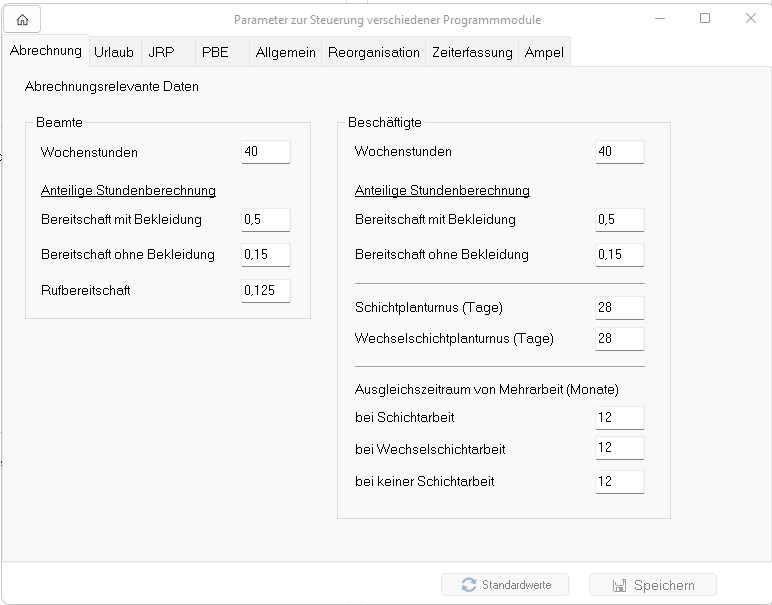Click Anteilige Stundenberechnung heading under Beamte
Screen dimensions: 772x605
pos(129,191)
